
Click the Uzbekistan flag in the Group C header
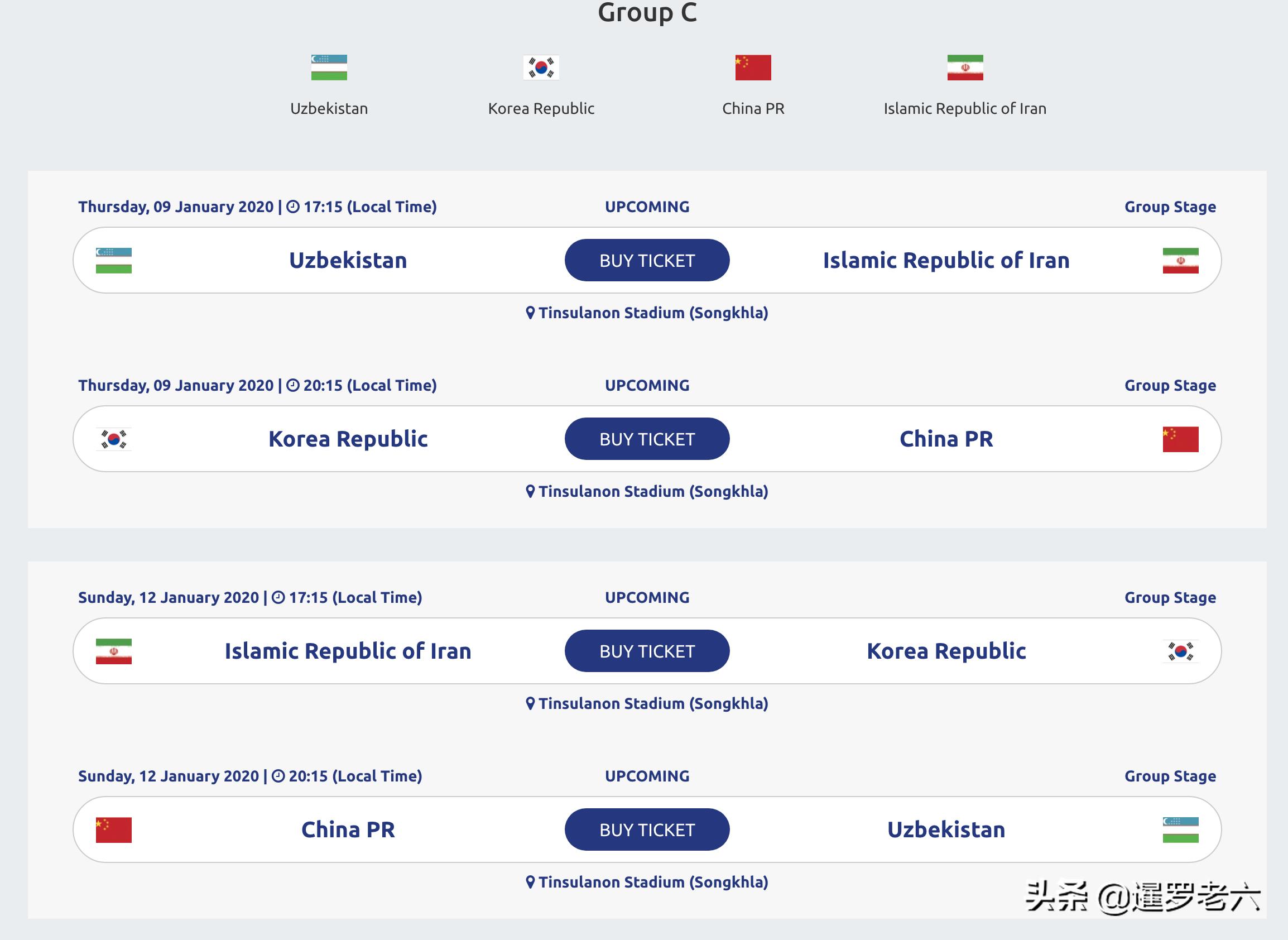(329, 68)
